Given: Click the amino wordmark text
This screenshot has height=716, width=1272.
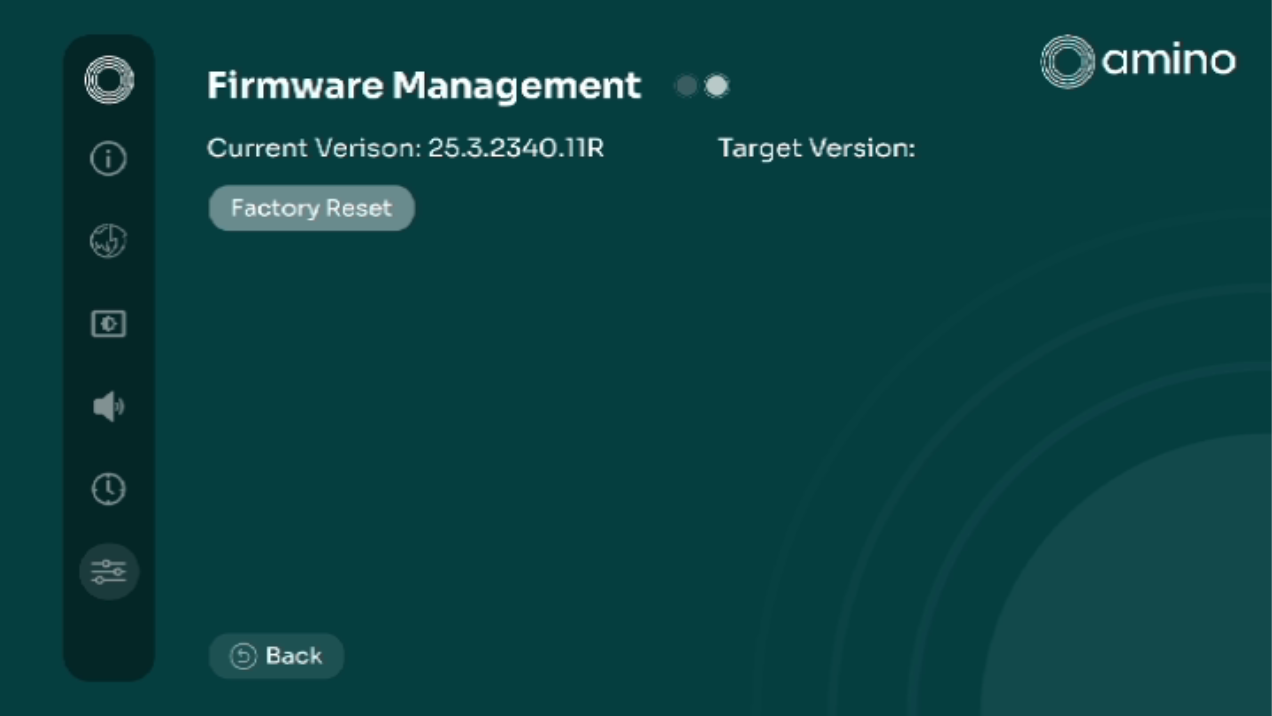Looking at the screenshot, I should point(1168,62).
